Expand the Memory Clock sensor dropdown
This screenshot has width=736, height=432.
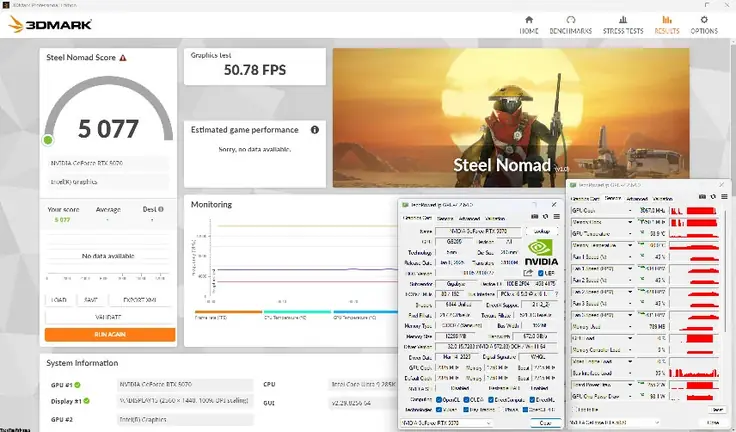click(x=630, y=222)
